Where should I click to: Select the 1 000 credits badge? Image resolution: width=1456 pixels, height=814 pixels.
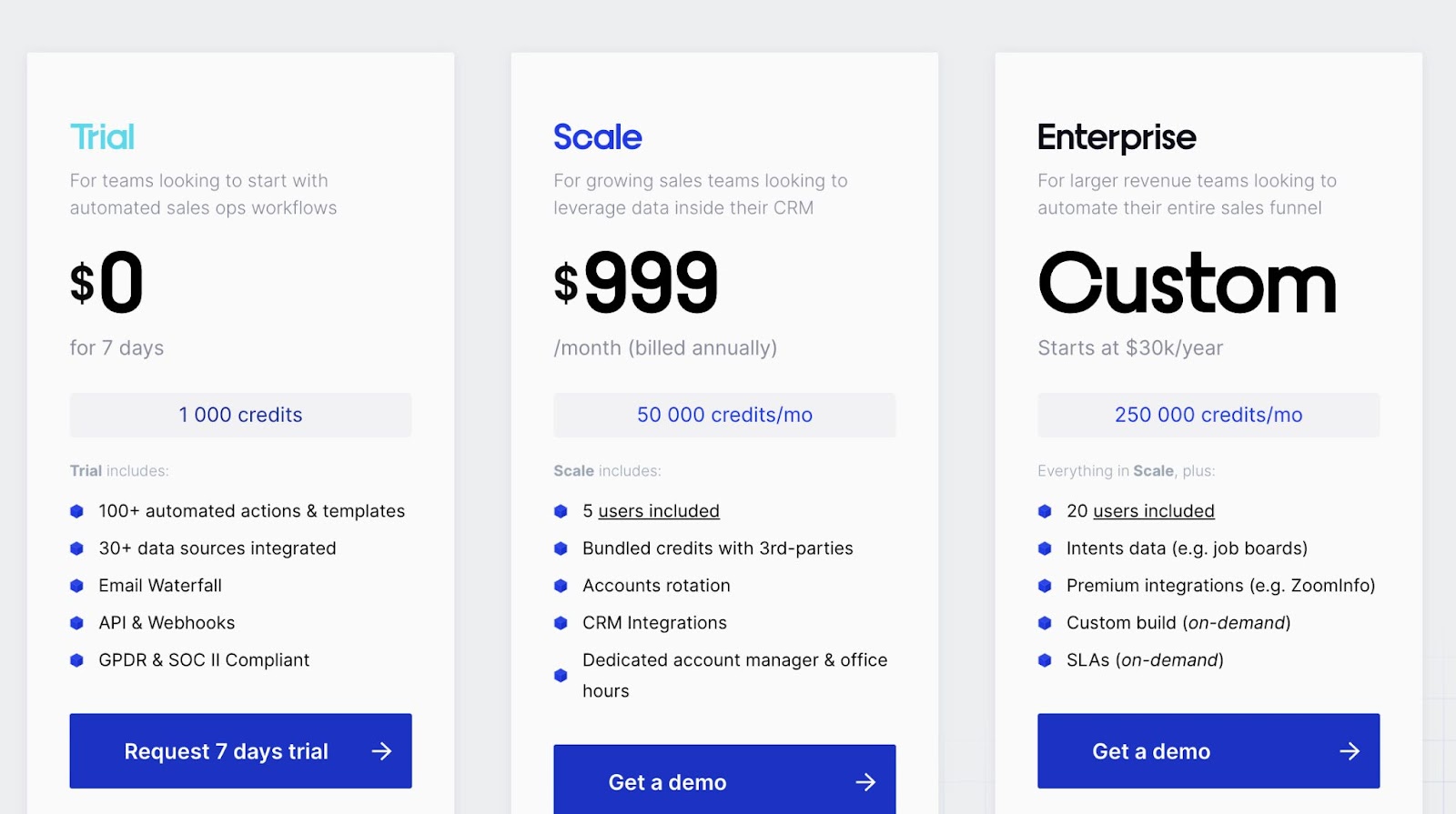(x=240, y=415)
